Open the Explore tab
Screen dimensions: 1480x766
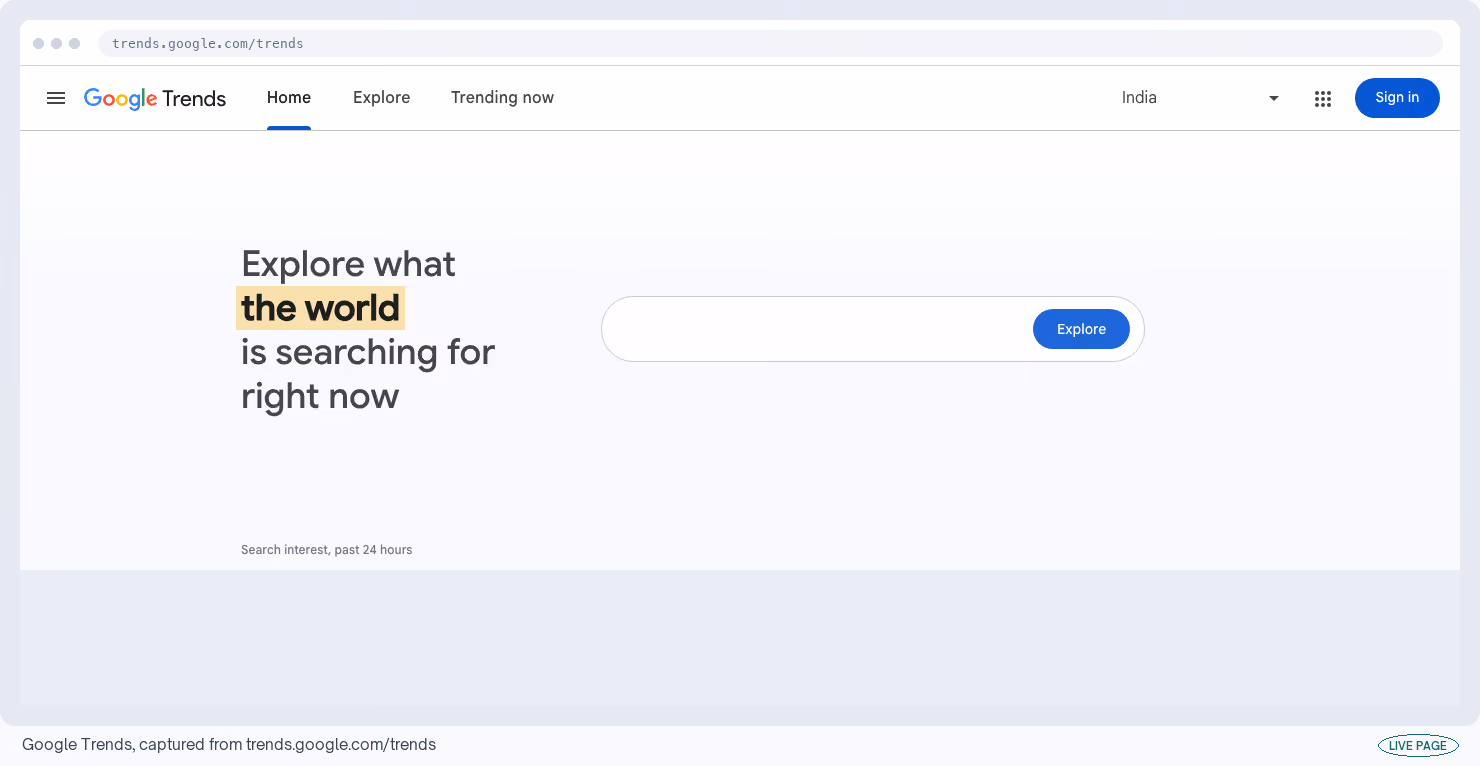tap(382, 98)
